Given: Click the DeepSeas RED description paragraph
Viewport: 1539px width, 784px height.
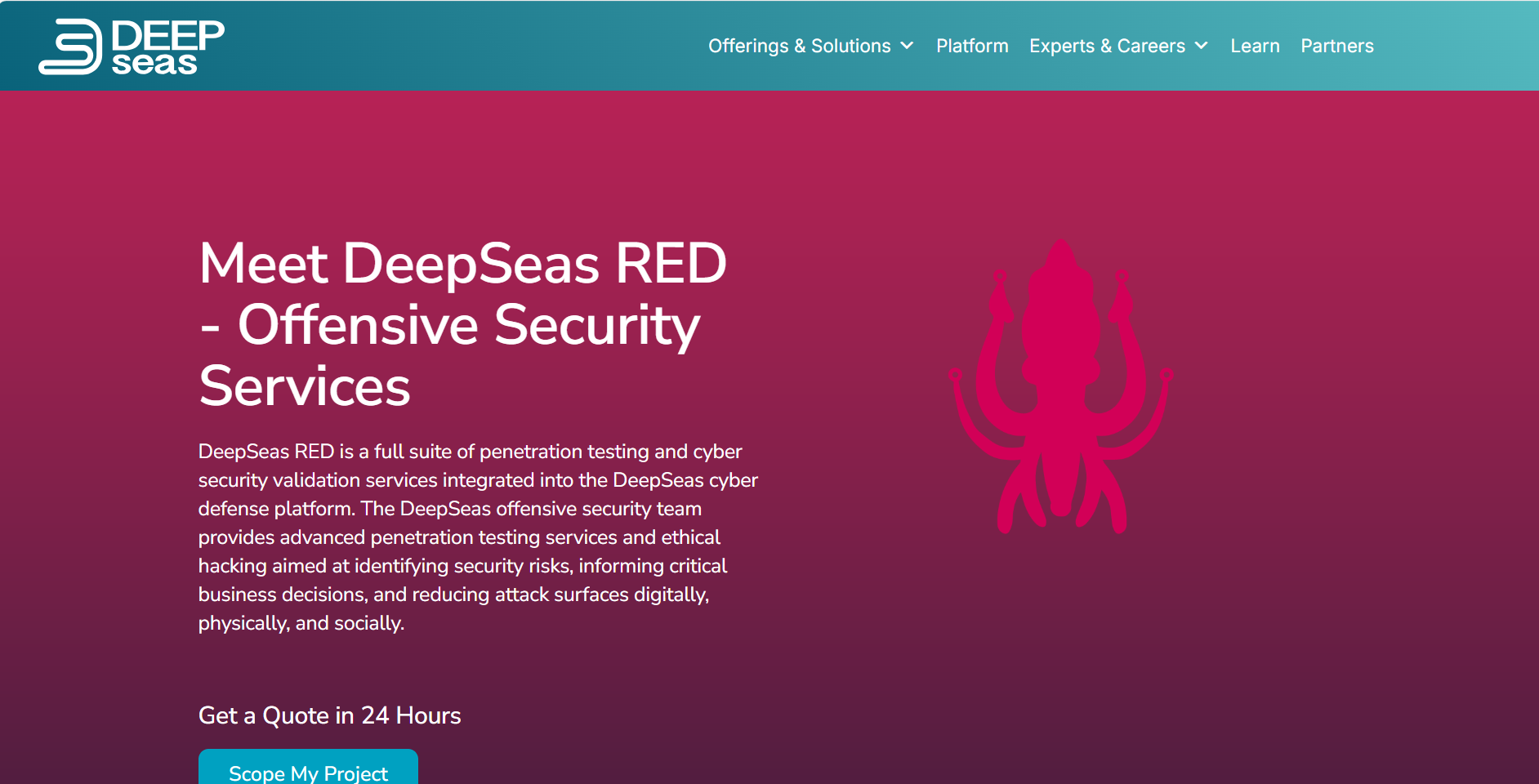Looking at the screenshot, I should [x=478, y=537].
